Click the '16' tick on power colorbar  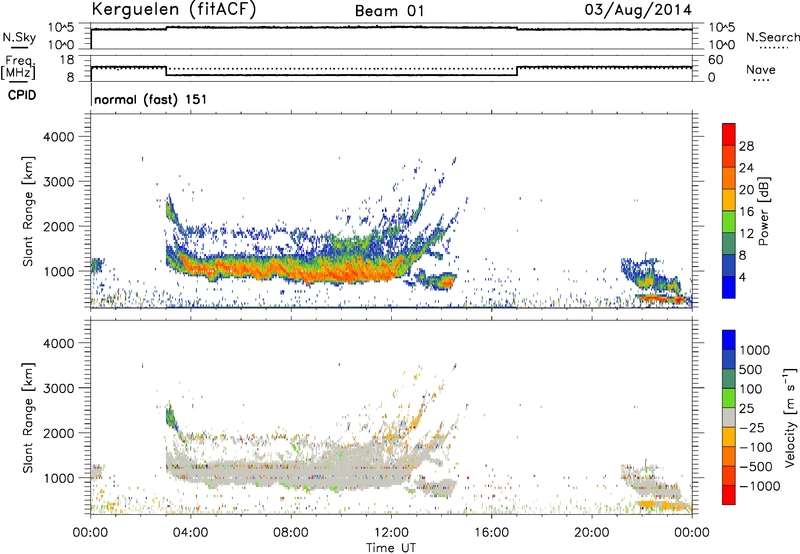point(746,212)
